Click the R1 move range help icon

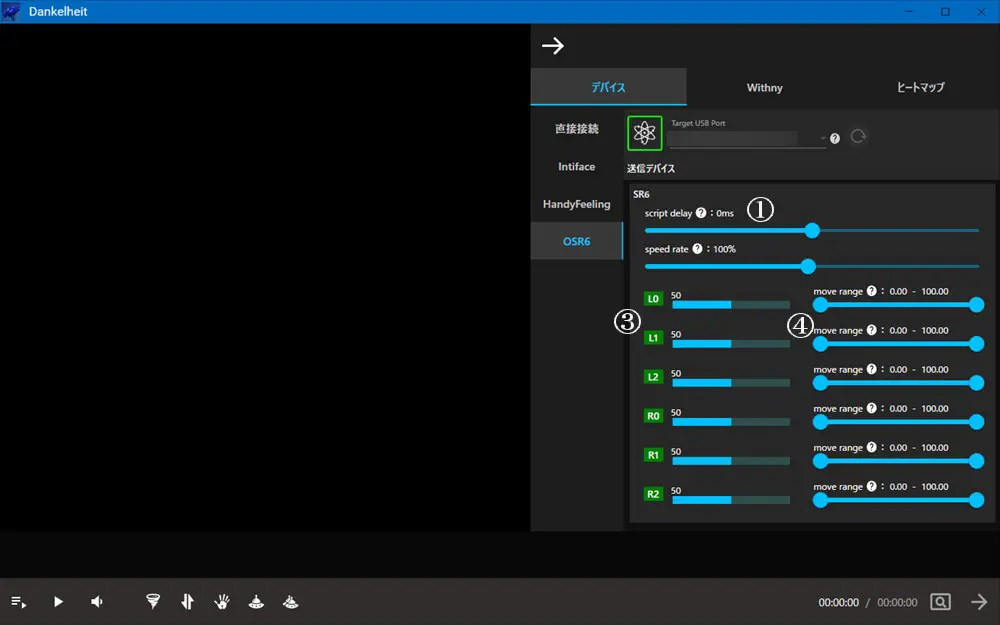(872, 447)
